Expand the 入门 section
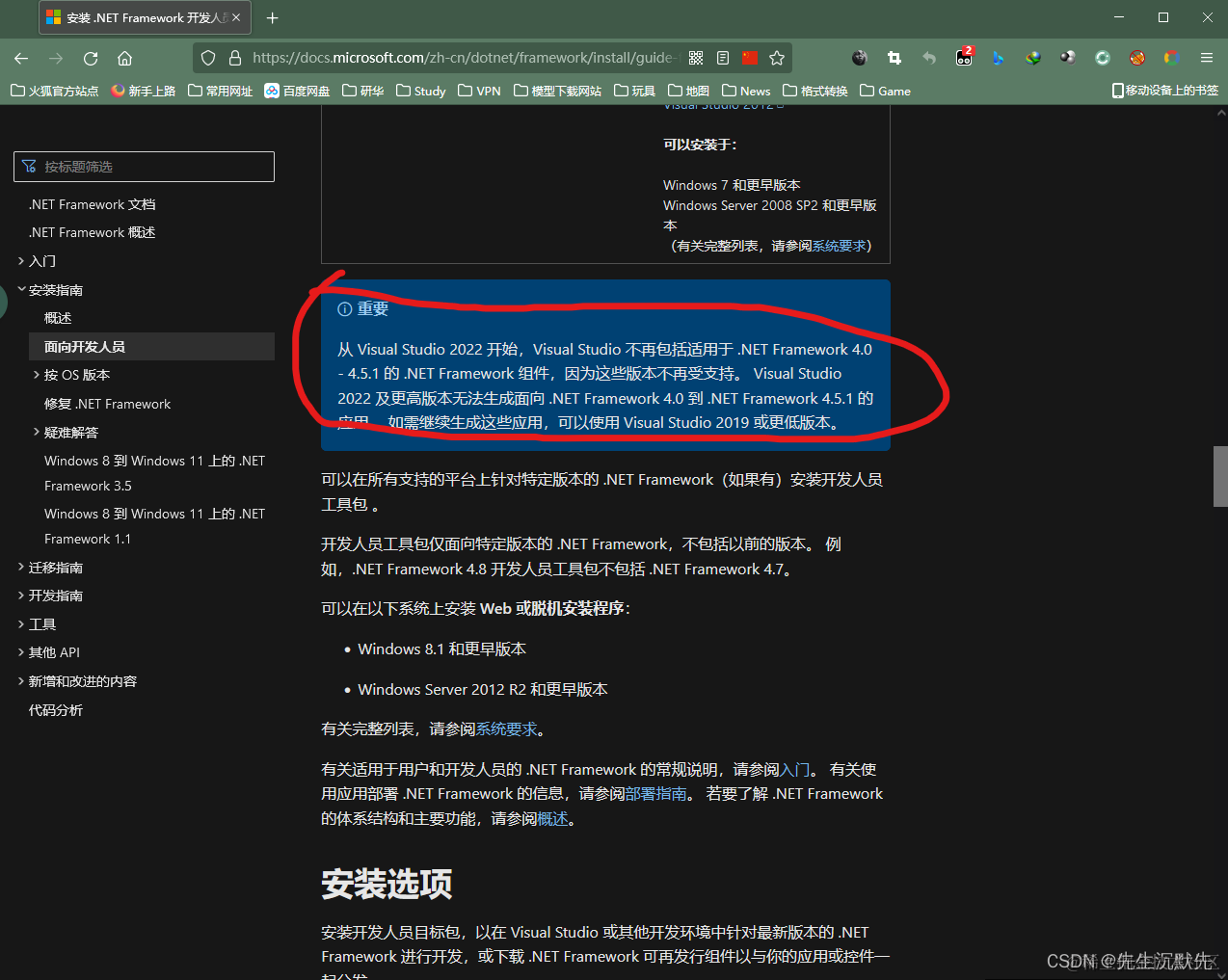 (21, 261)
